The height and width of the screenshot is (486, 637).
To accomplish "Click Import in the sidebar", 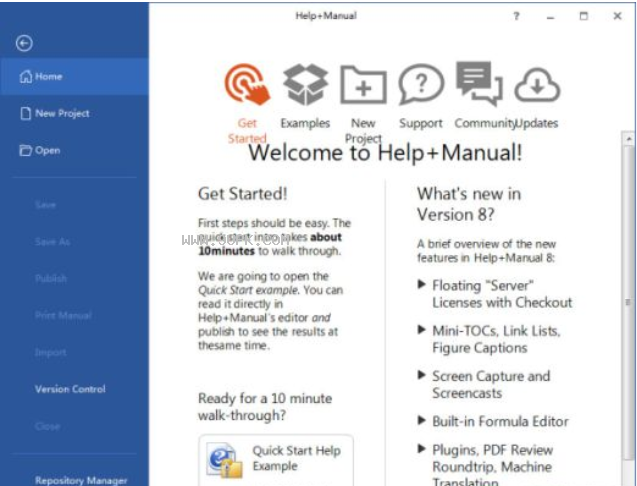I will [x=50, y=352].
